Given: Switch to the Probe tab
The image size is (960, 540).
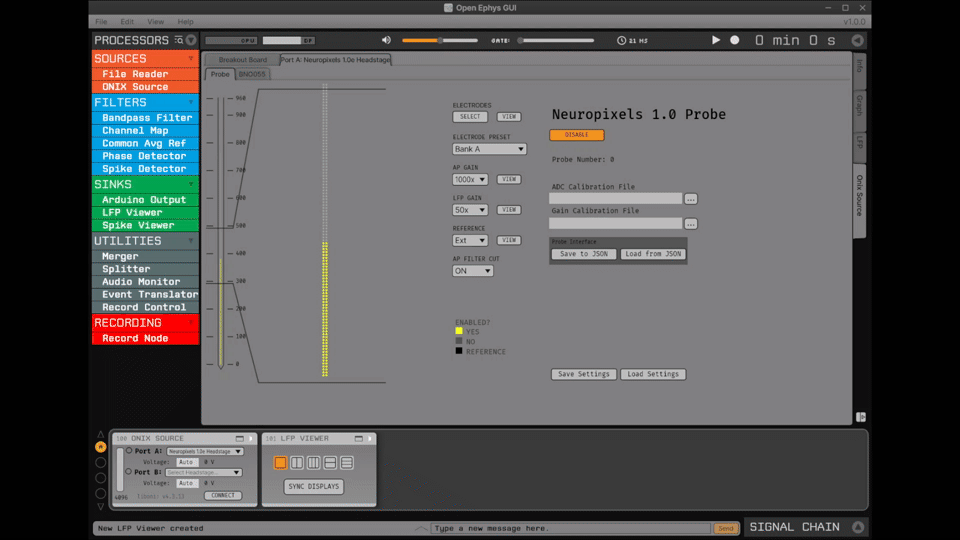Looking at the screenshot, I should pyautogui.click(x=220, y=74).
